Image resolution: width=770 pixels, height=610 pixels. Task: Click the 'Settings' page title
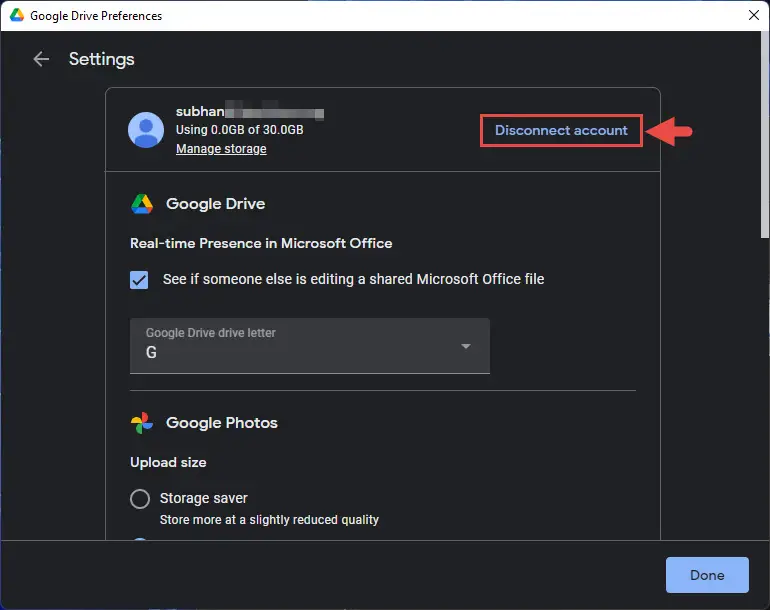coord(102,59)
